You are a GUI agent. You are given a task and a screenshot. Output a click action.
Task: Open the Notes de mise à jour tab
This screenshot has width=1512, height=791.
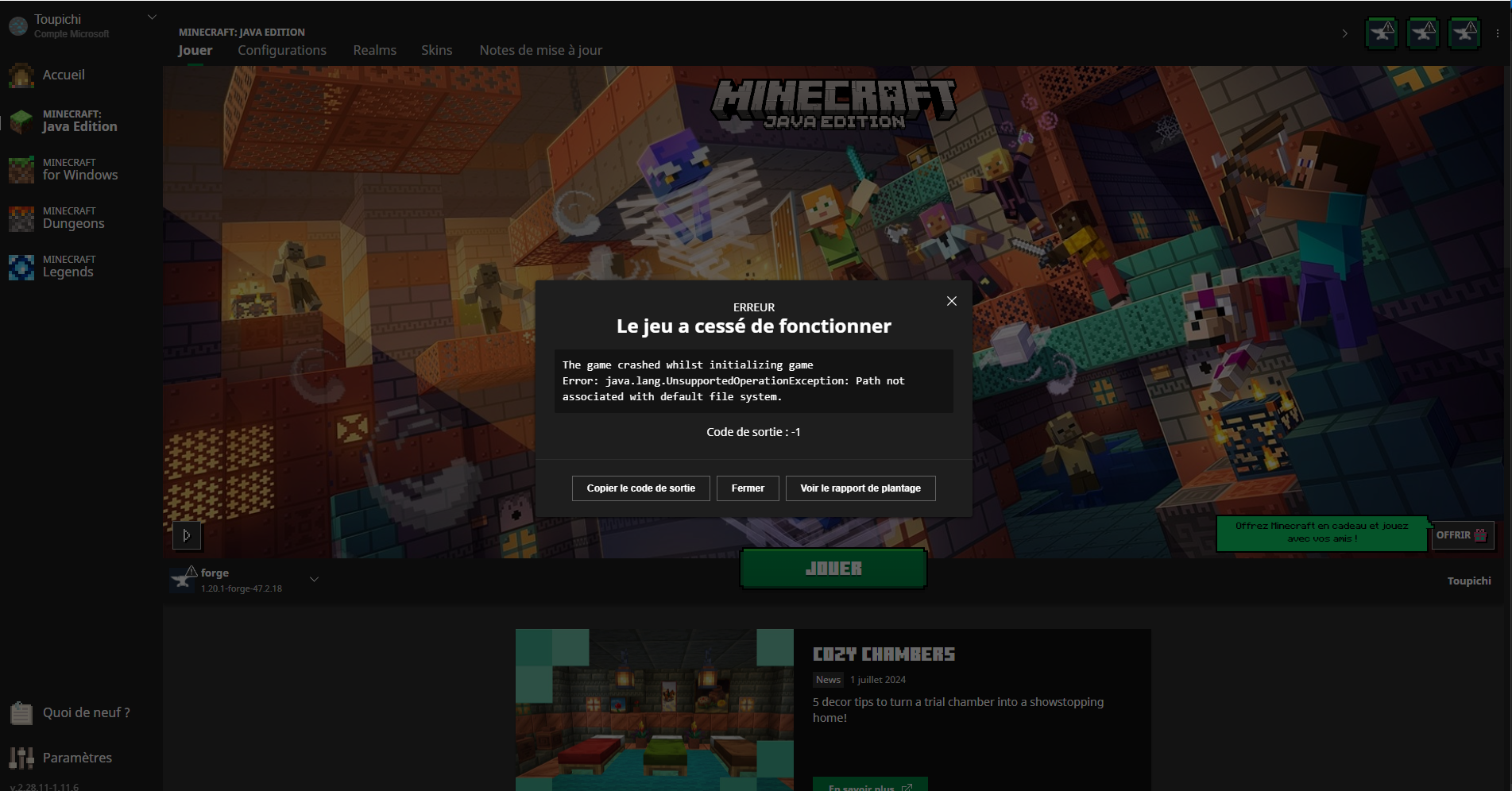541,50
